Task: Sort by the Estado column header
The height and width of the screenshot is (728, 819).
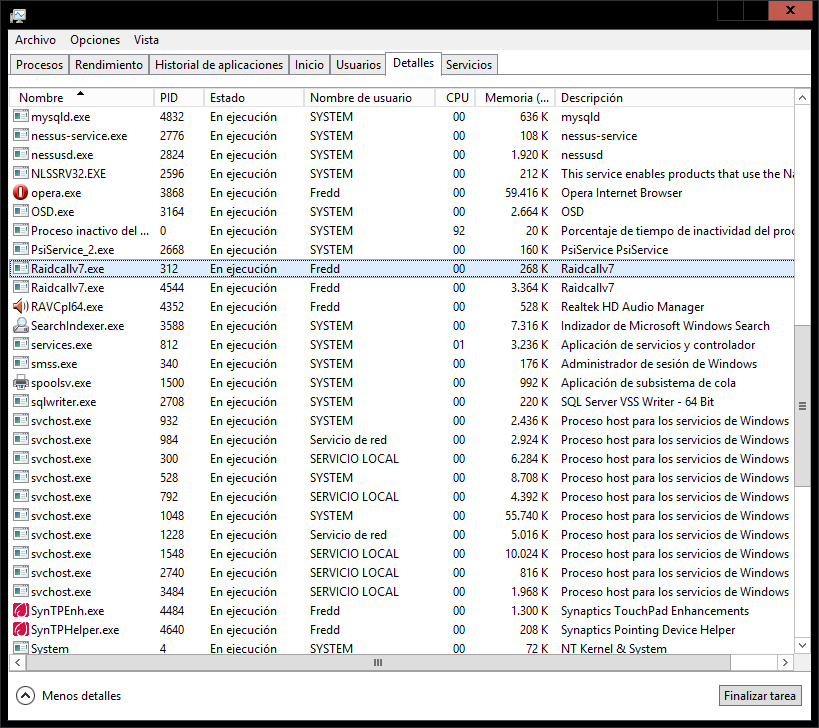Action: (253, 98)
